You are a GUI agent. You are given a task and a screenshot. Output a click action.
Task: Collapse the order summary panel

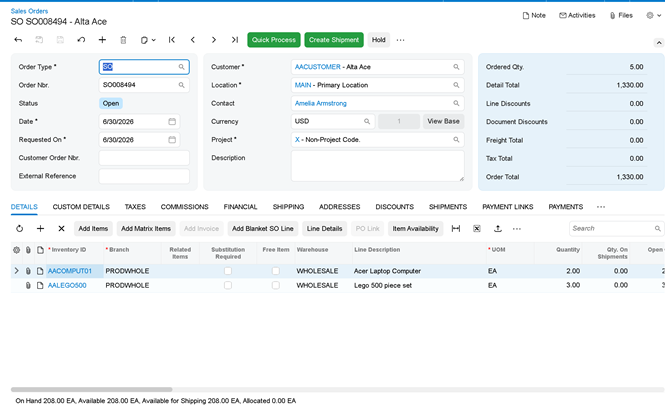point(659,43)
